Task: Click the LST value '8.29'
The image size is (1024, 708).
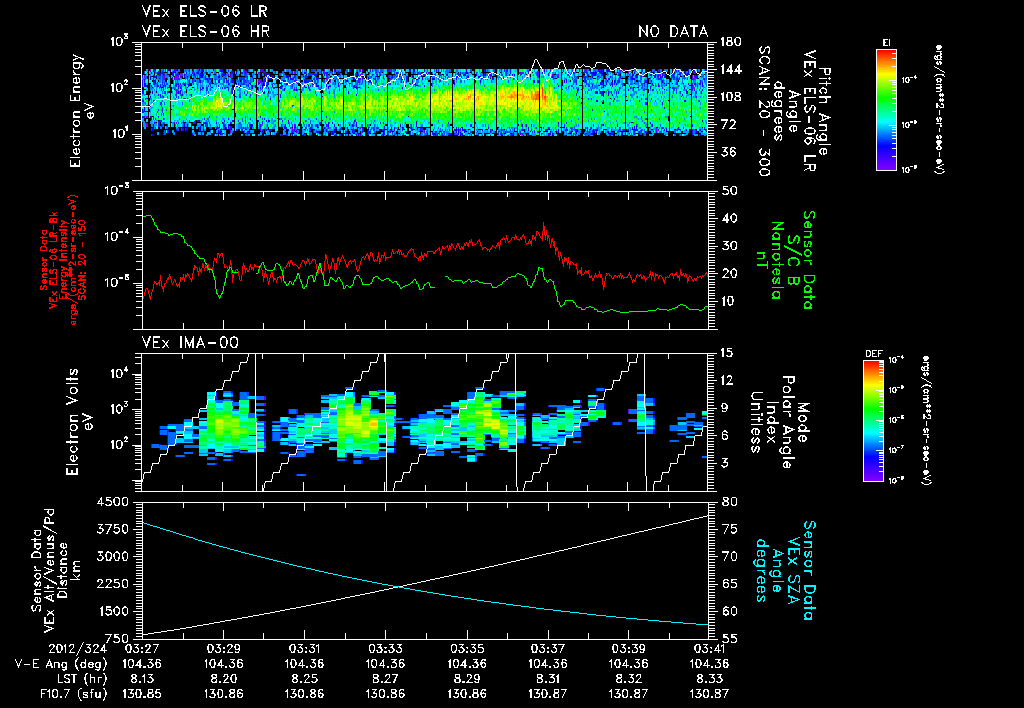Action: [x=467, y=679]
